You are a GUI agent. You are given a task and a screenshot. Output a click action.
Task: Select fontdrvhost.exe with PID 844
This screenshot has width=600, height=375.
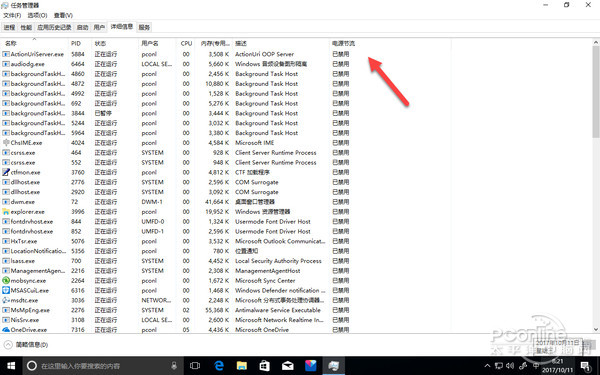[226, 222]
